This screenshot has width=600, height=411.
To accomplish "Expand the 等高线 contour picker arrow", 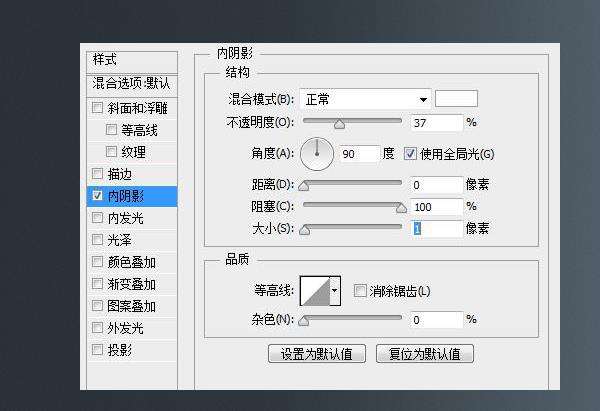I will coord(334,290).
